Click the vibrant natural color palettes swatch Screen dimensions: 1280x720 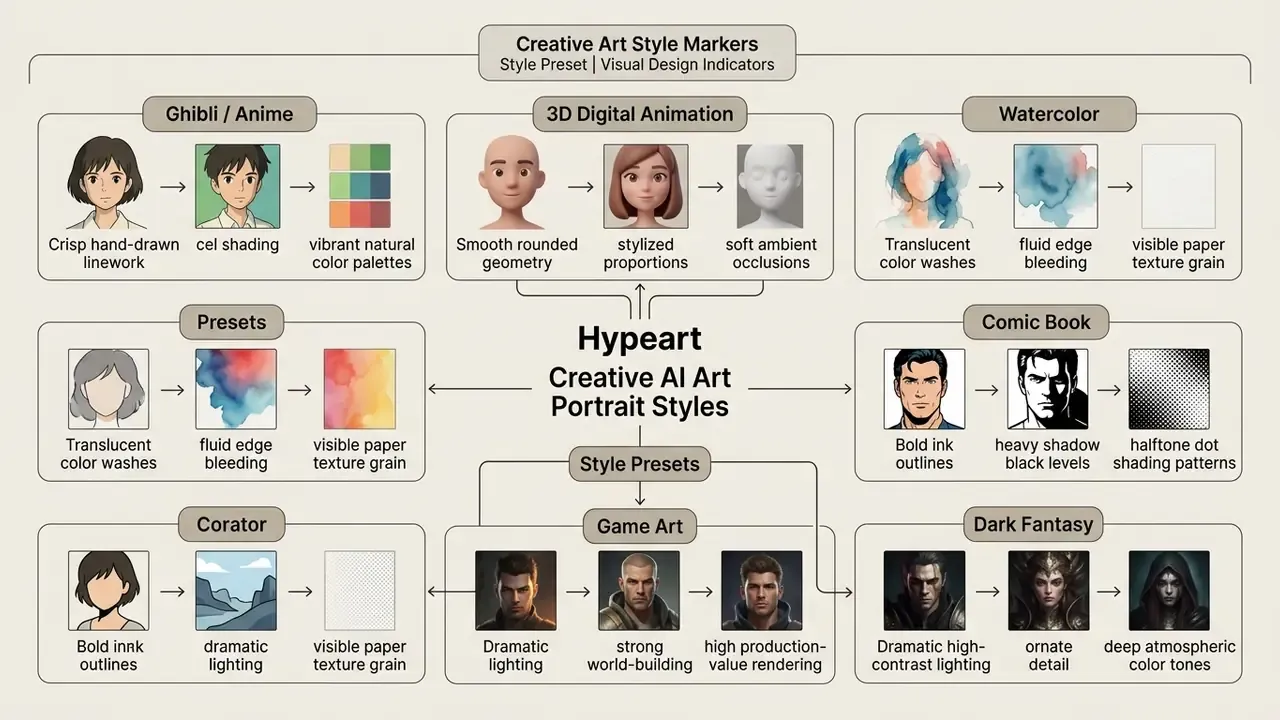[x=360, y=186]
